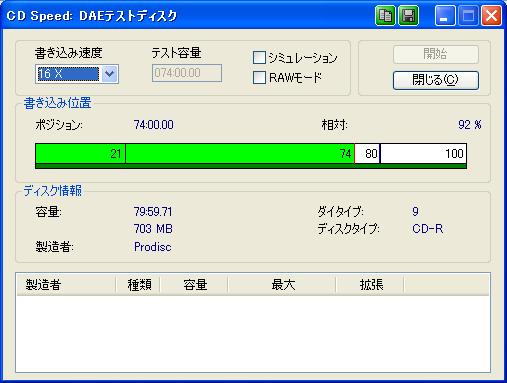Viewport: 507px width, 383px height.
Task: Click the テスト容量 field showing 074:00.00
Action: pos(187,73)
